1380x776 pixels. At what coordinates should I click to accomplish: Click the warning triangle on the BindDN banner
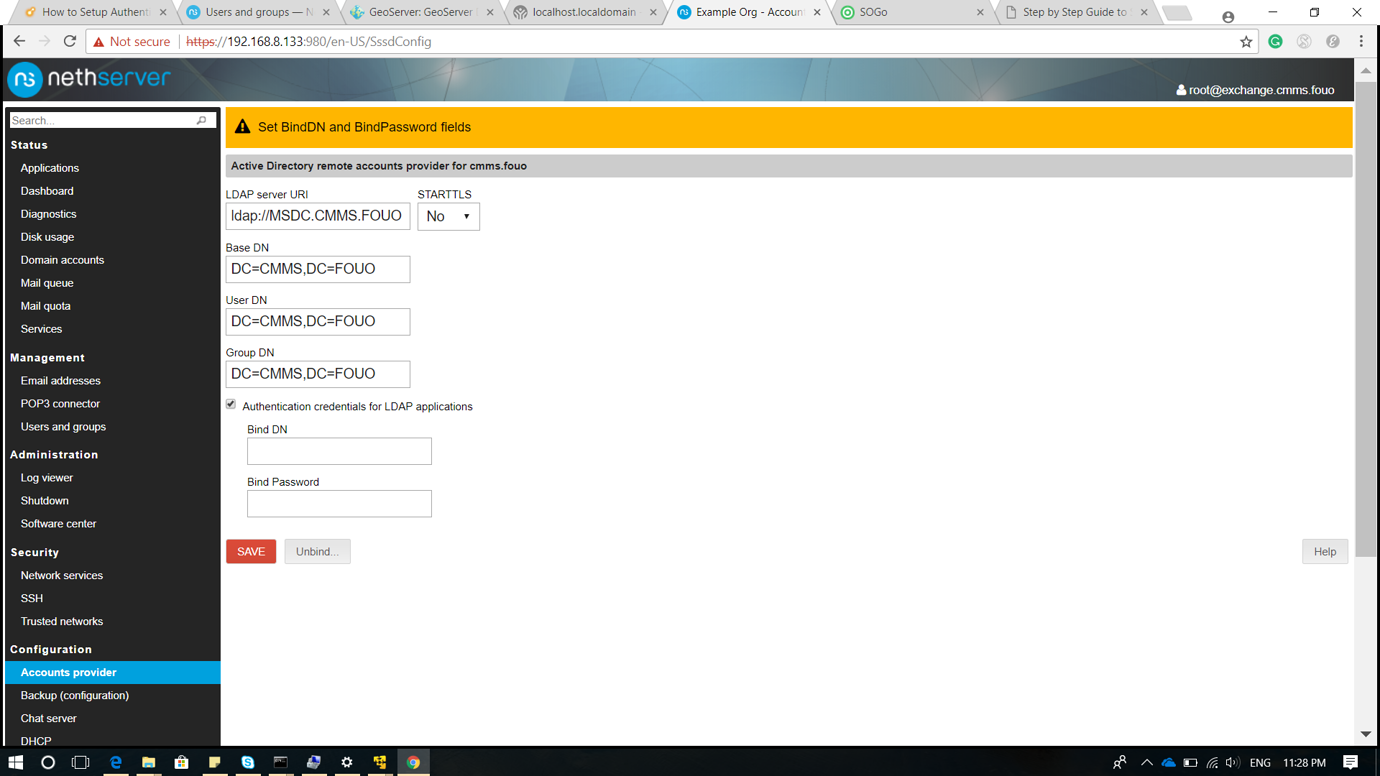coord(245,127)
